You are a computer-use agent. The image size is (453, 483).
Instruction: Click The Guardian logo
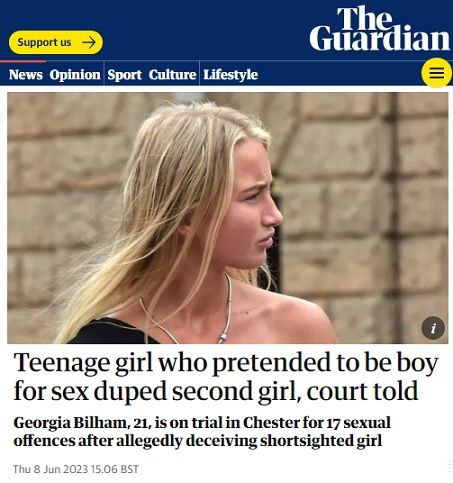coord(380,29)
